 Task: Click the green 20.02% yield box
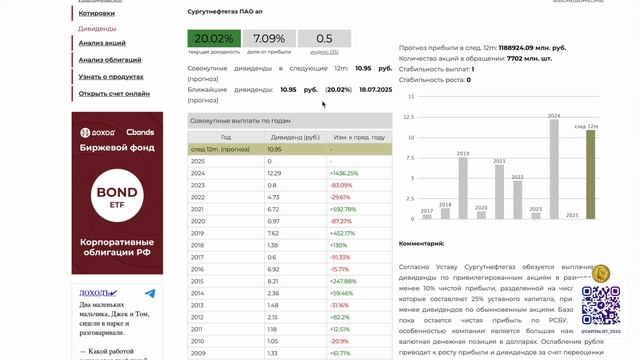point(214,38)
